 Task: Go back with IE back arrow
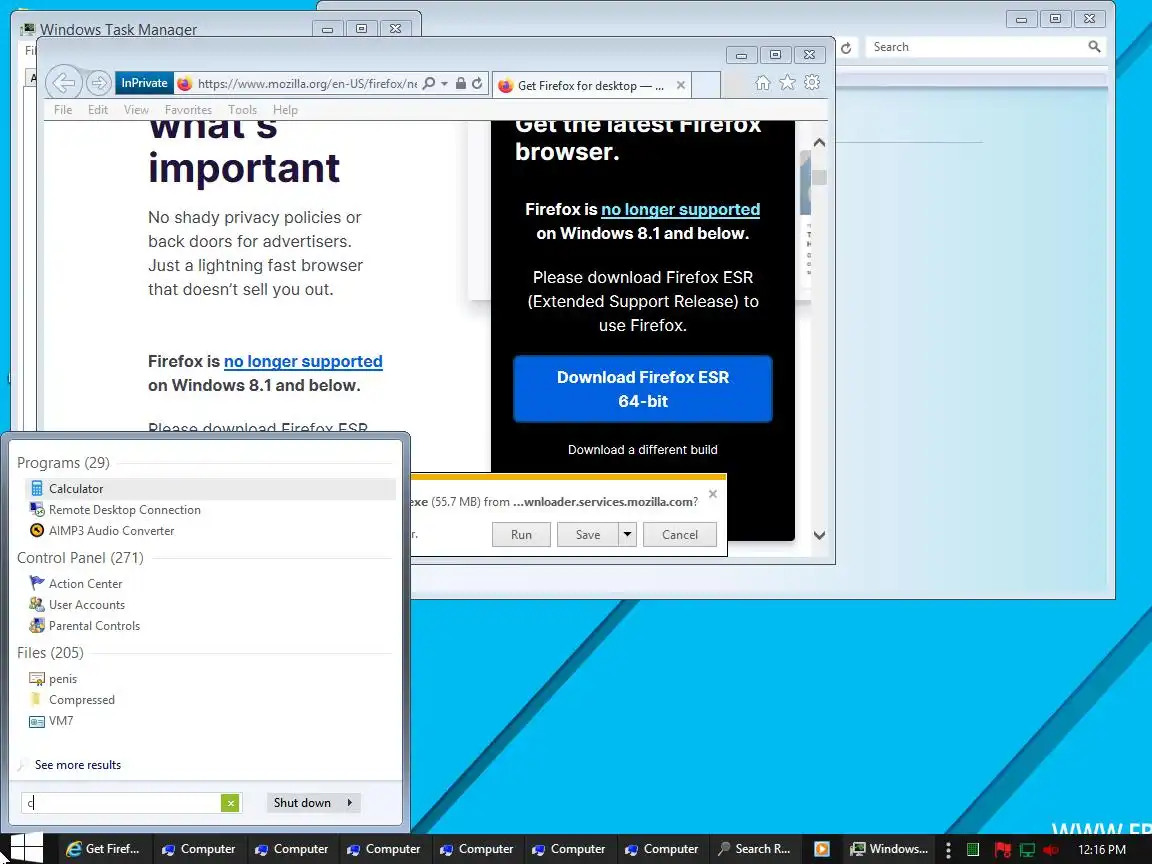pyautogui.click(x=64, y=83)
